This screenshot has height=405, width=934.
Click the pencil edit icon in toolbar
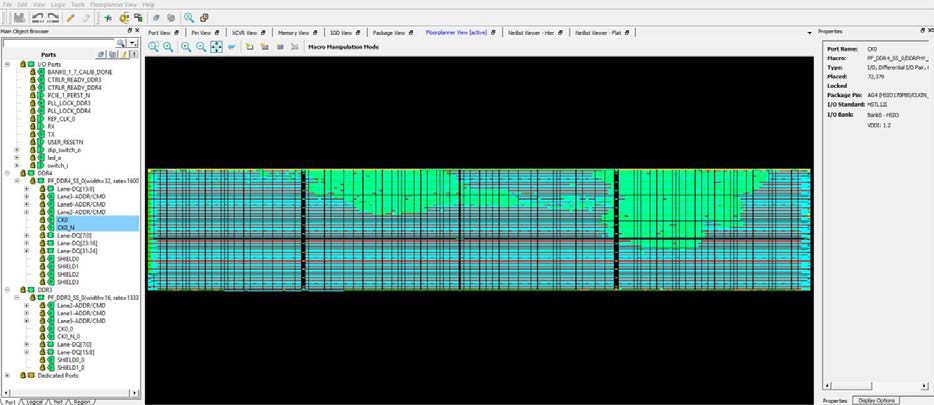pos(70,18)
